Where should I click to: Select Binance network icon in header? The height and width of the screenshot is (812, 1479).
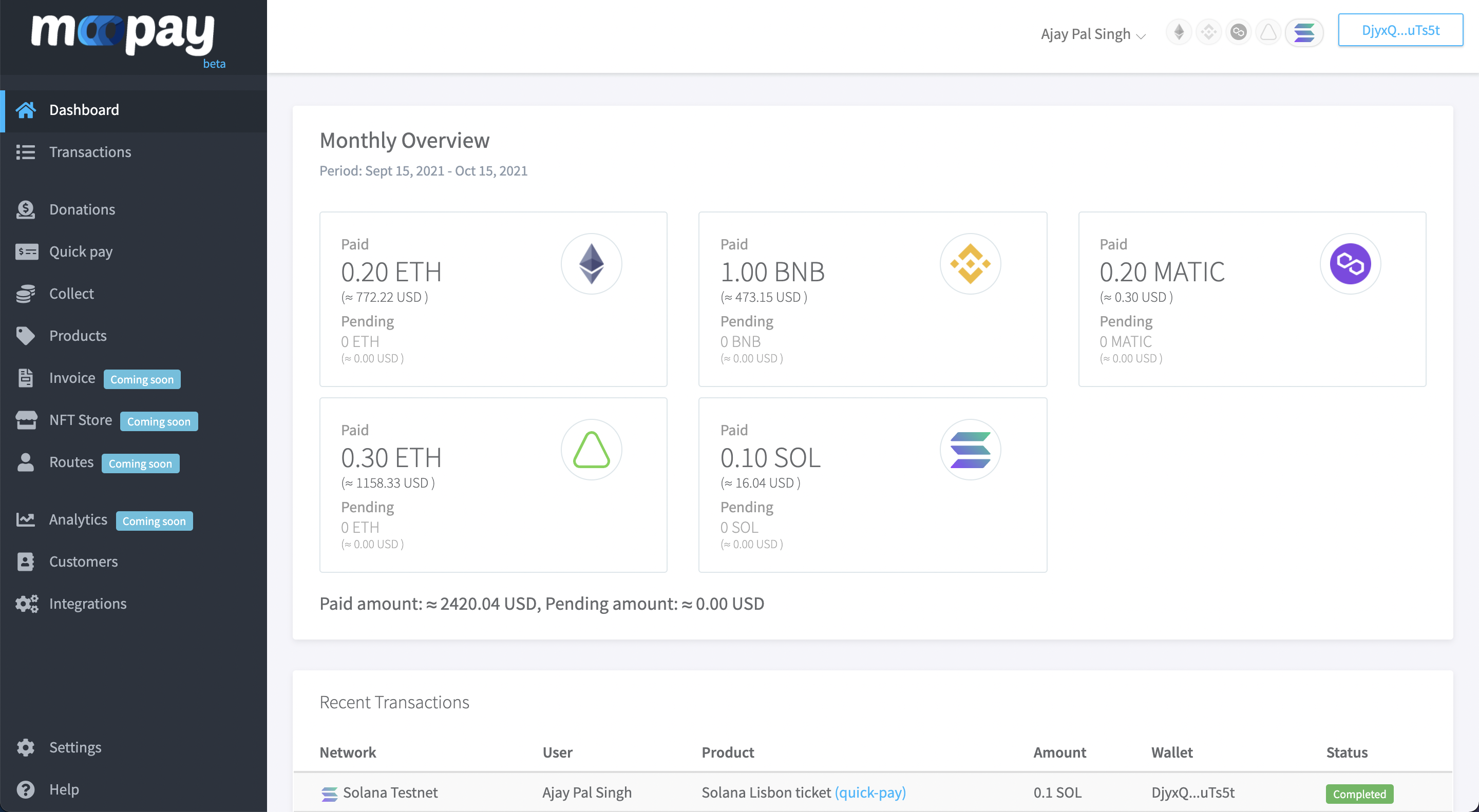[1208, 32]
